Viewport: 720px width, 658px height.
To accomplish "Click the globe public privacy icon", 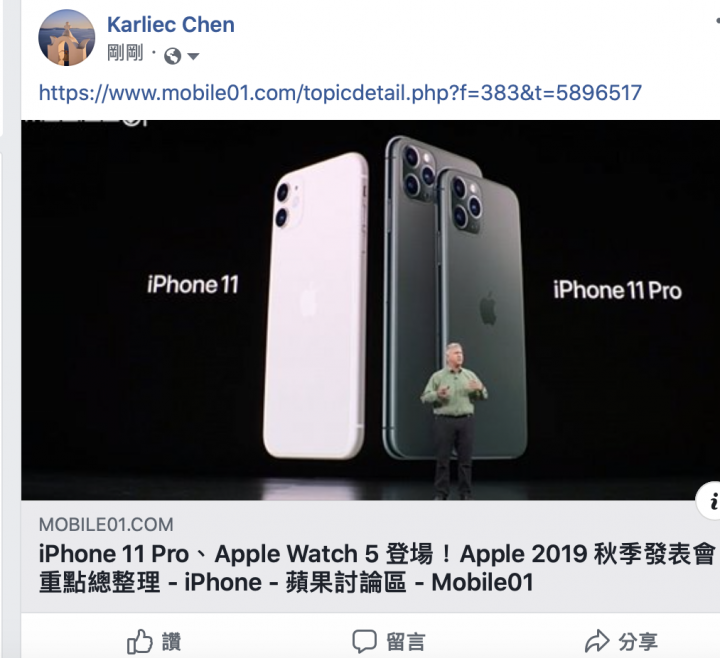I will pyautogui.click(x=172, y=56).
